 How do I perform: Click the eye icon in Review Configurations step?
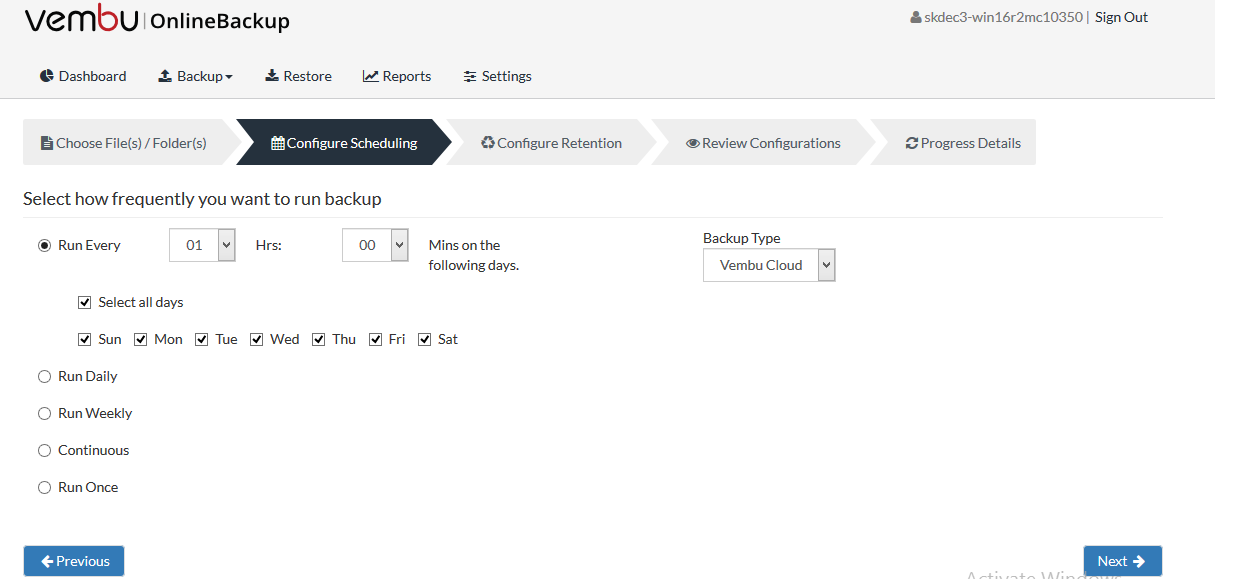pos(693,143)
